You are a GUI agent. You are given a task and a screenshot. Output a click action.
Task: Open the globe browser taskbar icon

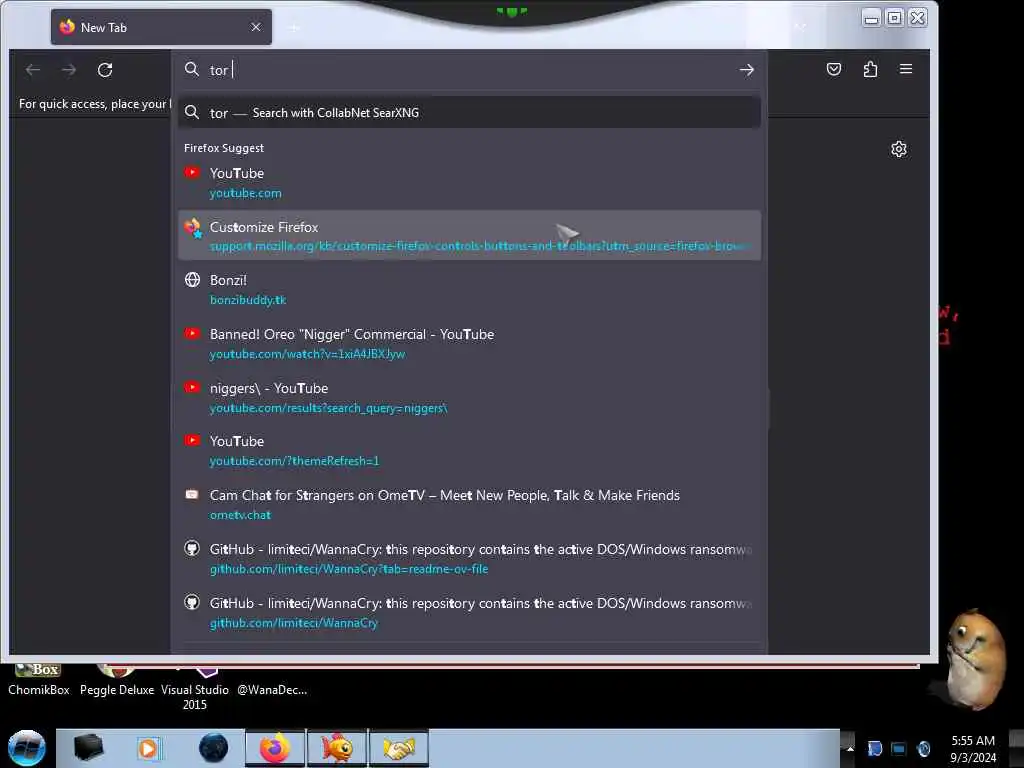tap(213, 748)
